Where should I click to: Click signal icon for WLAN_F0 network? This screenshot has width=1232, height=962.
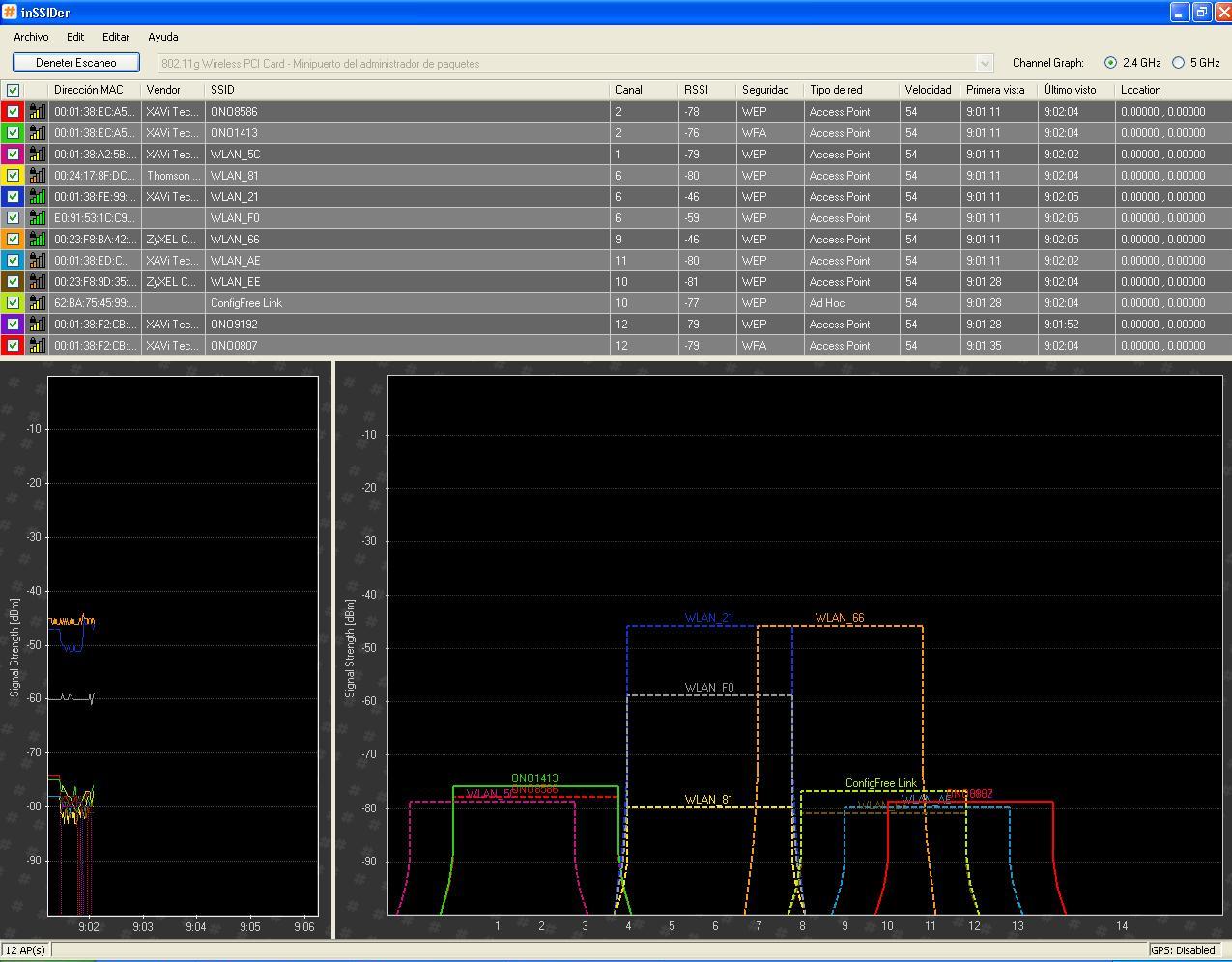(x=37, y=218)
